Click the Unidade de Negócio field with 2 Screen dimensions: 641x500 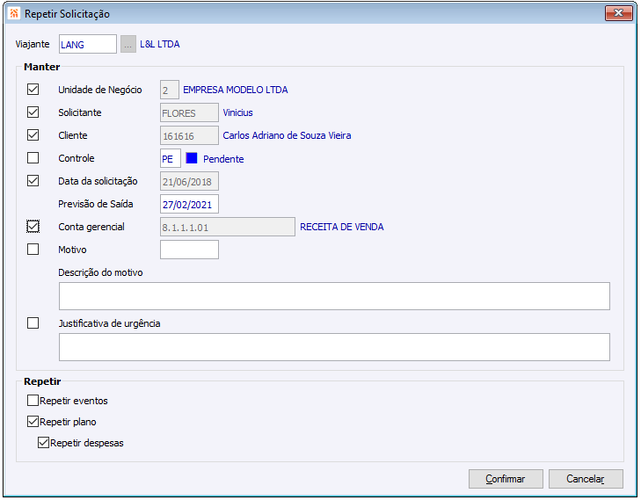point(169,90)
